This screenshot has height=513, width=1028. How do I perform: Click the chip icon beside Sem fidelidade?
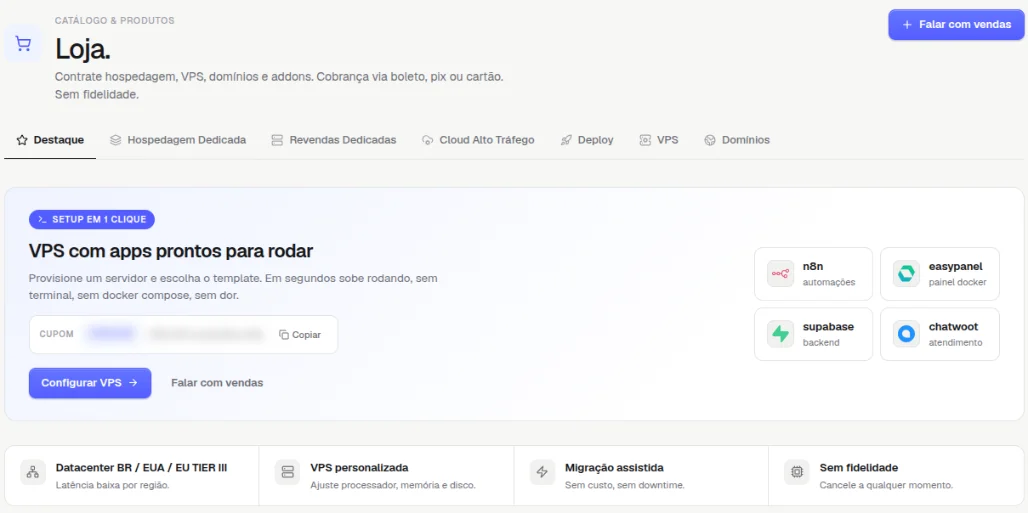pos(797,472)
